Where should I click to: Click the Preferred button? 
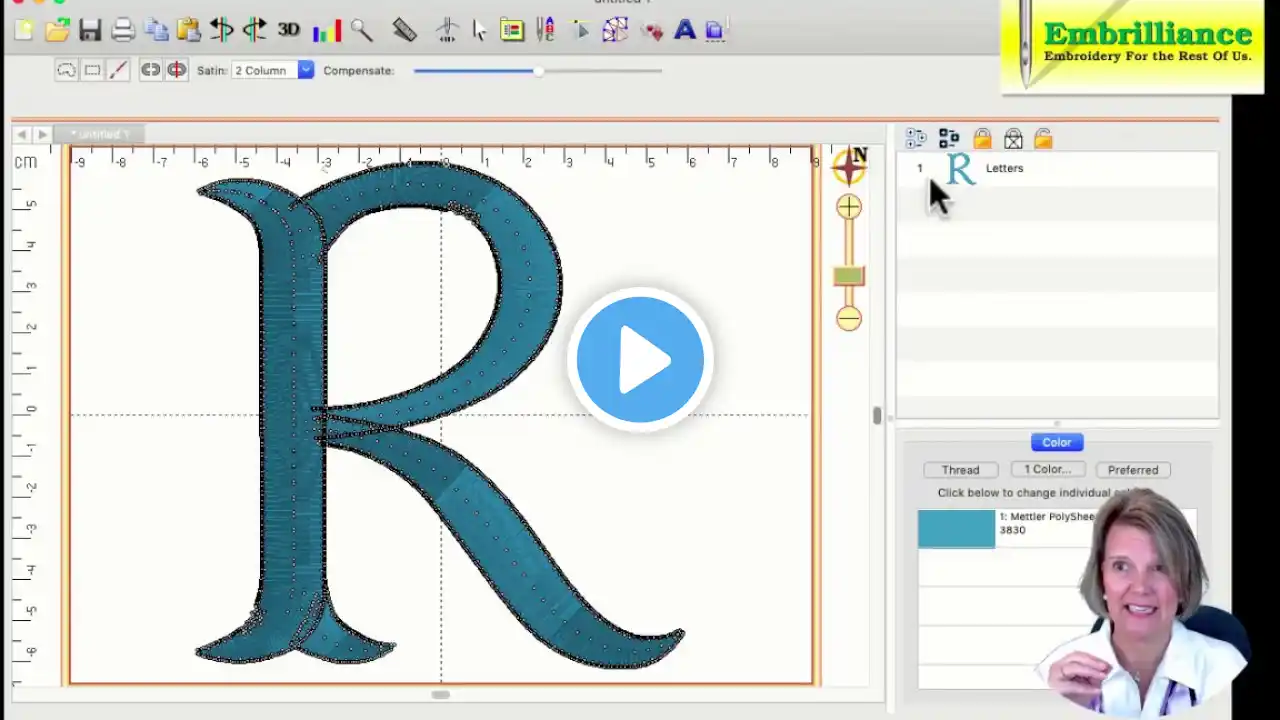1133,470
